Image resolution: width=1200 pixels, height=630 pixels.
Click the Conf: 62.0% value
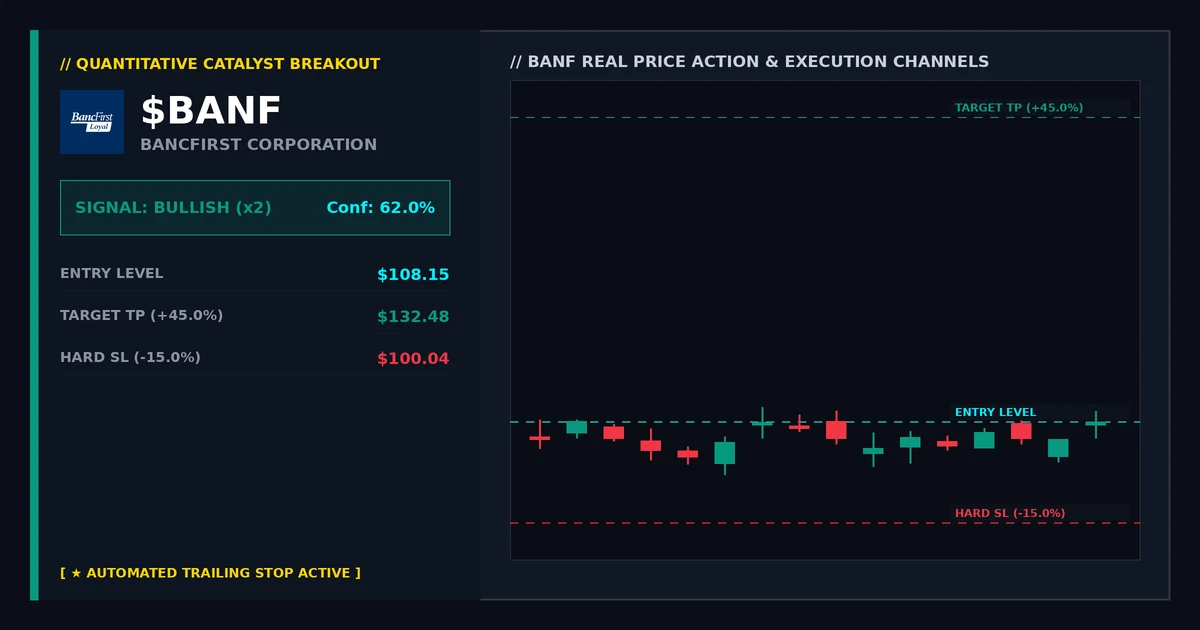point(380,208)
